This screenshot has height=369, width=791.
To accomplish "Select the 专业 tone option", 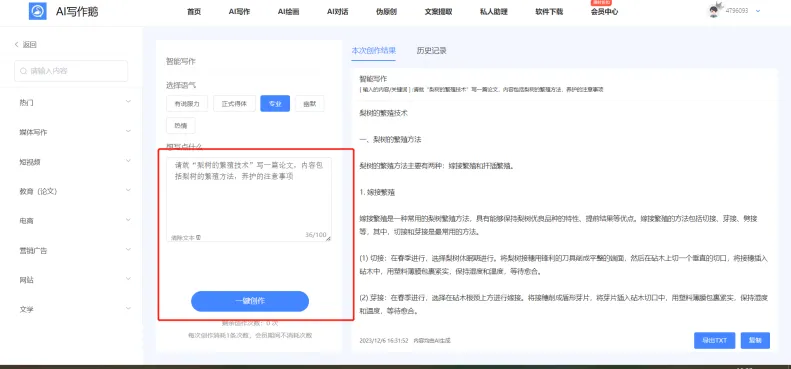I will pos(275,103).
